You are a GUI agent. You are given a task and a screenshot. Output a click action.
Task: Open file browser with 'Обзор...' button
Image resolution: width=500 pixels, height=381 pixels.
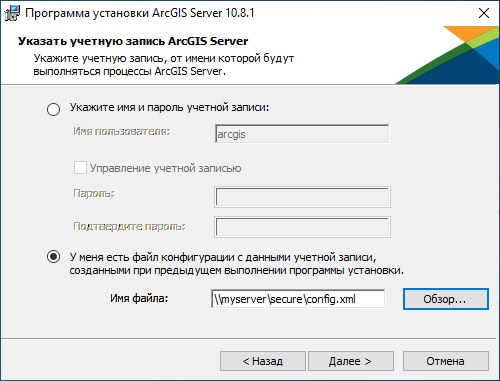pyautogui.click(x=446, y=299)
